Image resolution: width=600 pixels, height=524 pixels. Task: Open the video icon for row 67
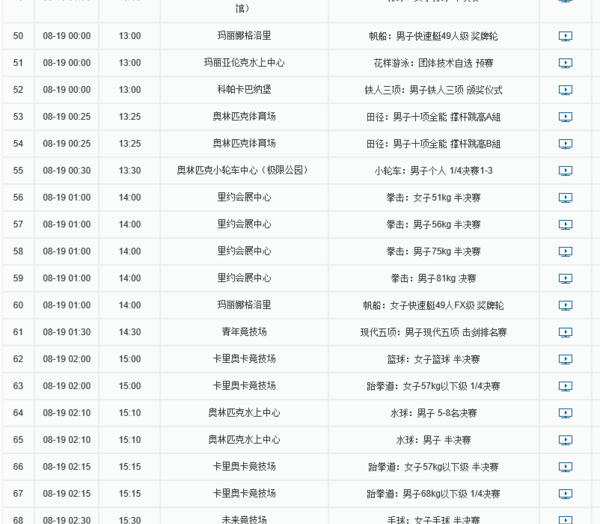565,494
